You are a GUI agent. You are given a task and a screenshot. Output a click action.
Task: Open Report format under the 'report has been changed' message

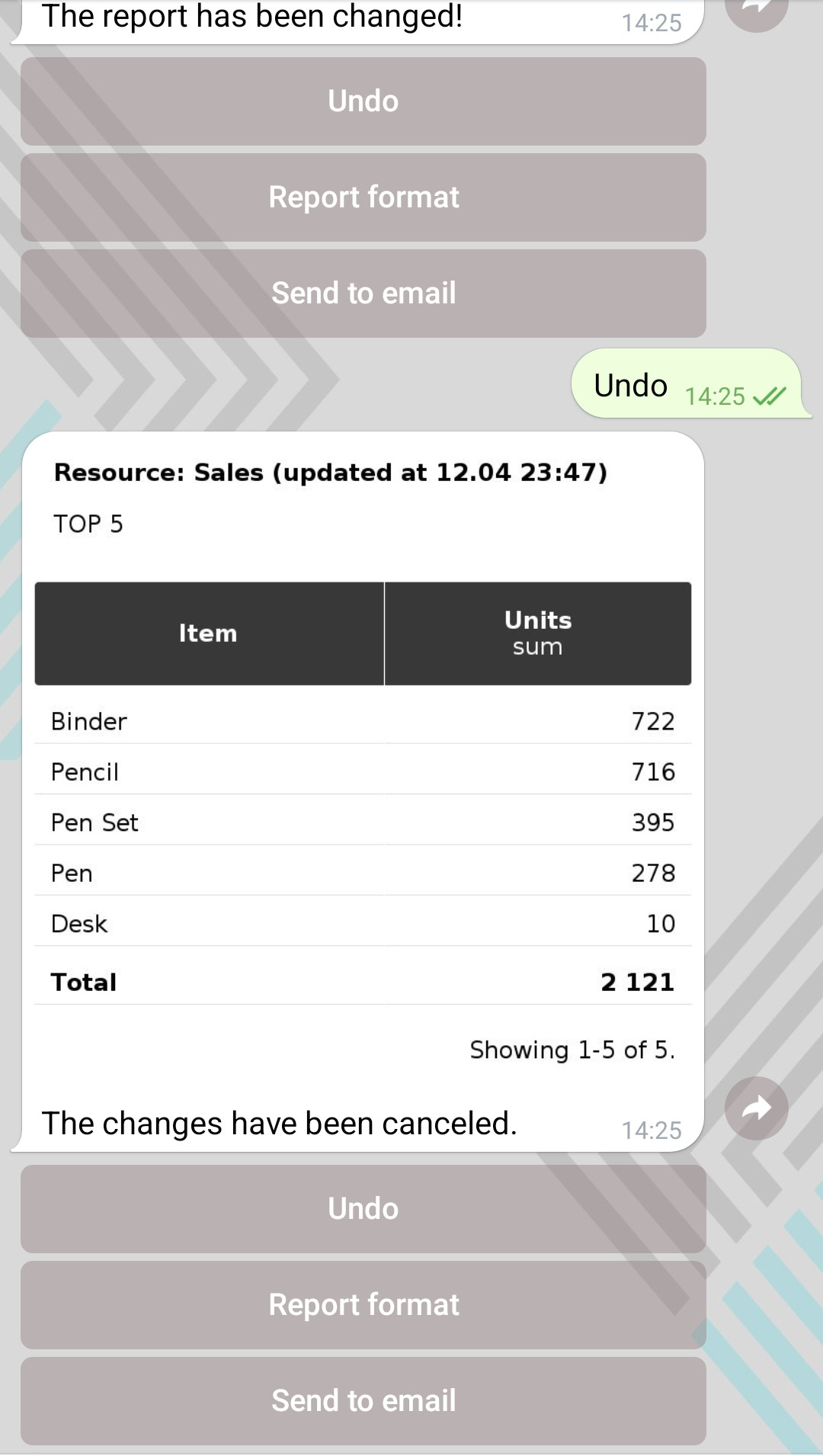tap(363, 197)
